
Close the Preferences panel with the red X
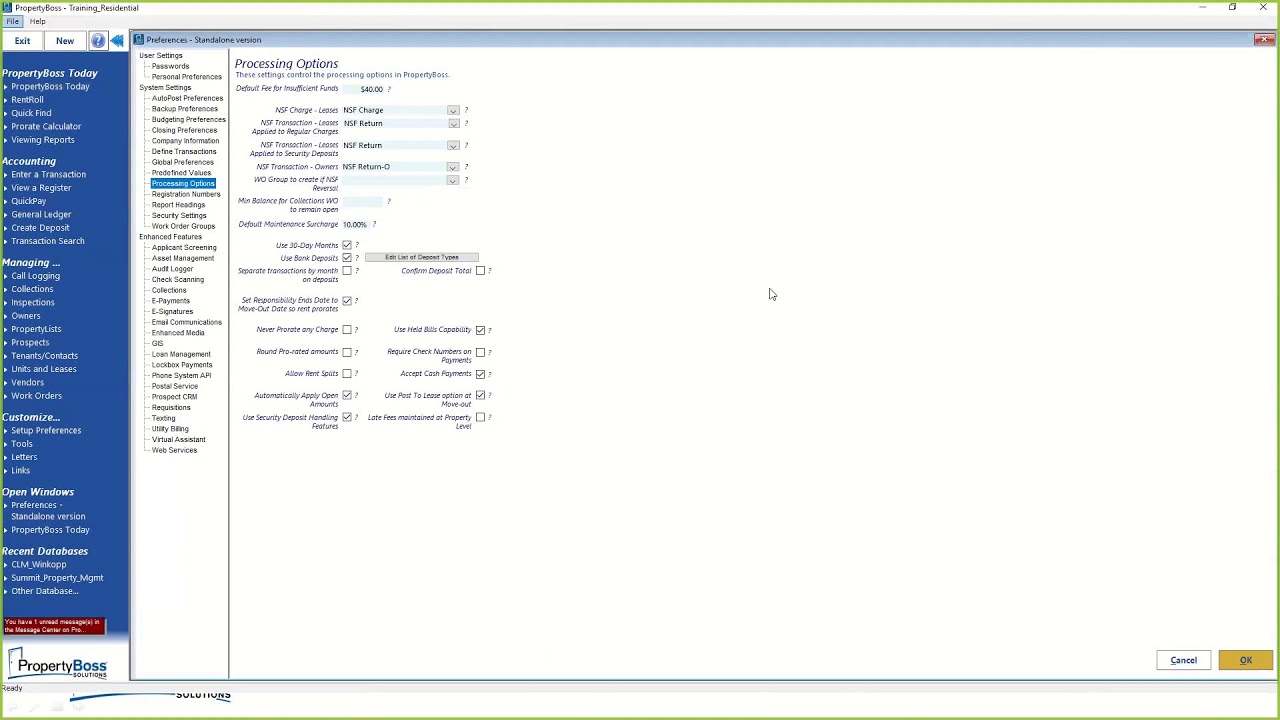pyautogui.click(x=1264, y=39)
